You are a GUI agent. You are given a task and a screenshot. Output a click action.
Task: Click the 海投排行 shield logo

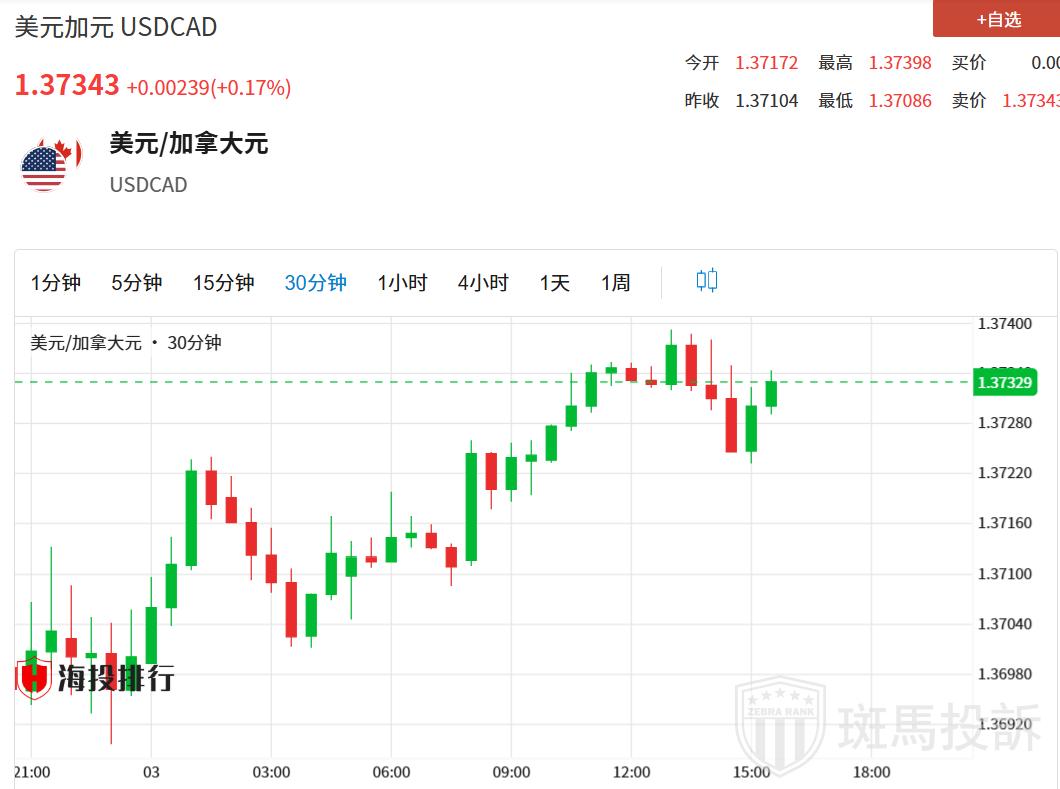coord(34,677)
